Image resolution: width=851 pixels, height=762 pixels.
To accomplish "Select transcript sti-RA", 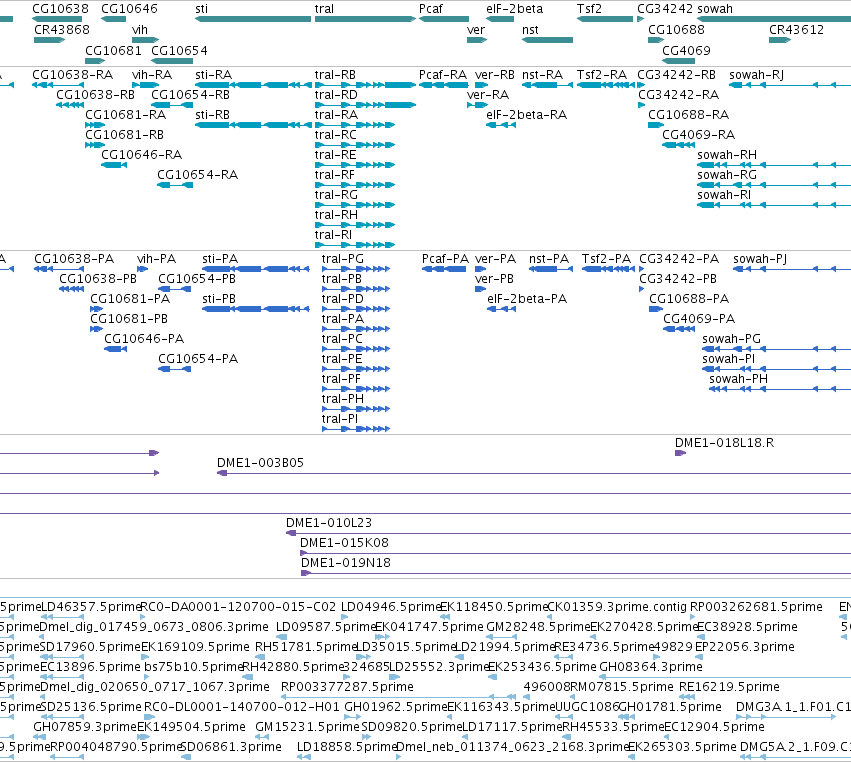I will click(253, 85).
